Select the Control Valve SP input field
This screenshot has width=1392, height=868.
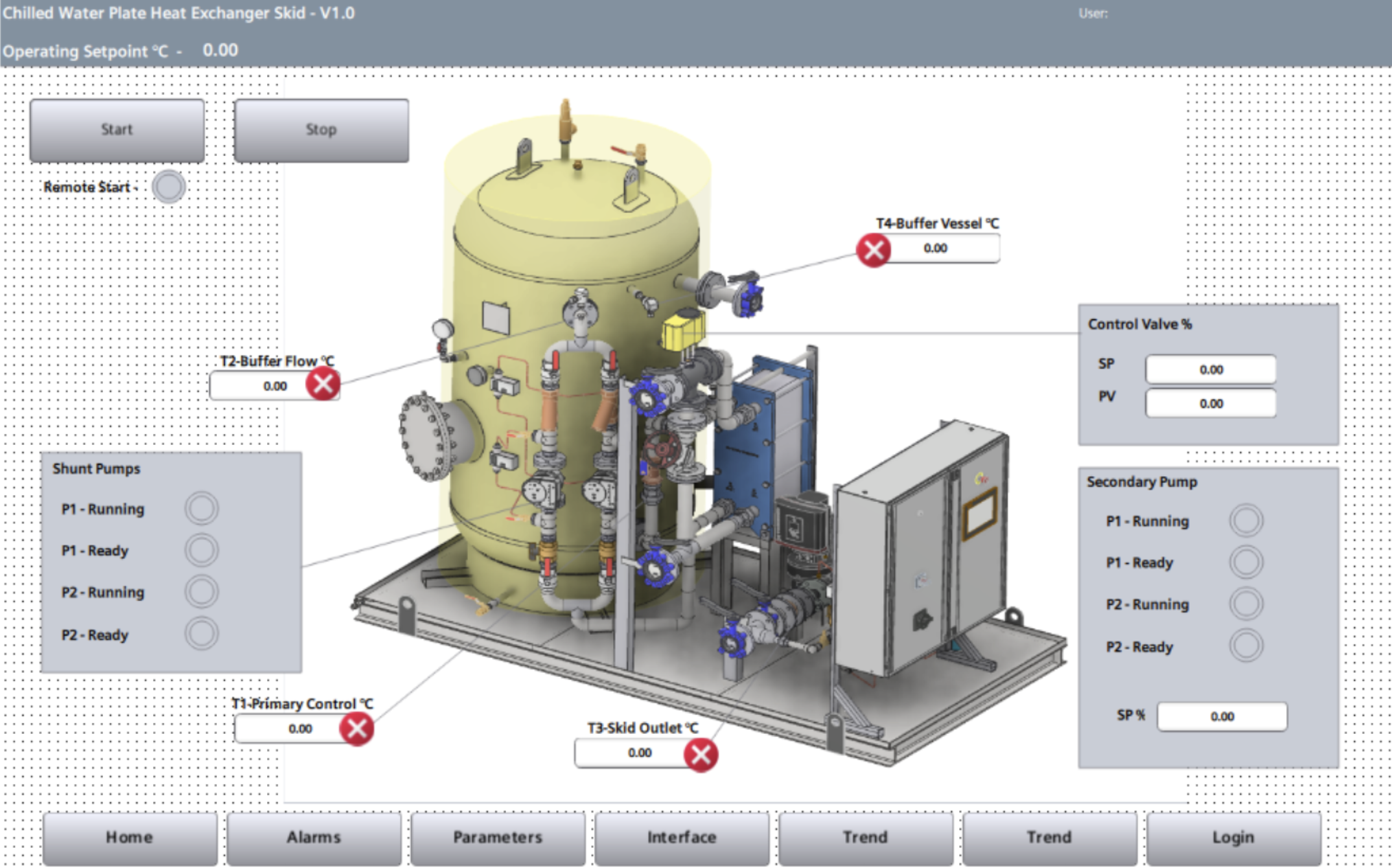click(x=1211, y=370)
